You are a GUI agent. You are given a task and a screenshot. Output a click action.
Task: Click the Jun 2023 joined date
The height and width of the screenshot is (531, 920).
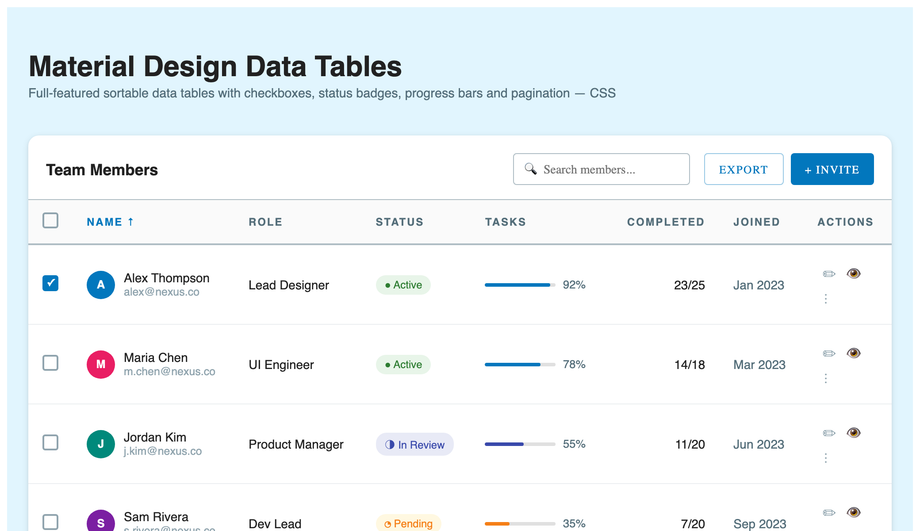[759, 444]
